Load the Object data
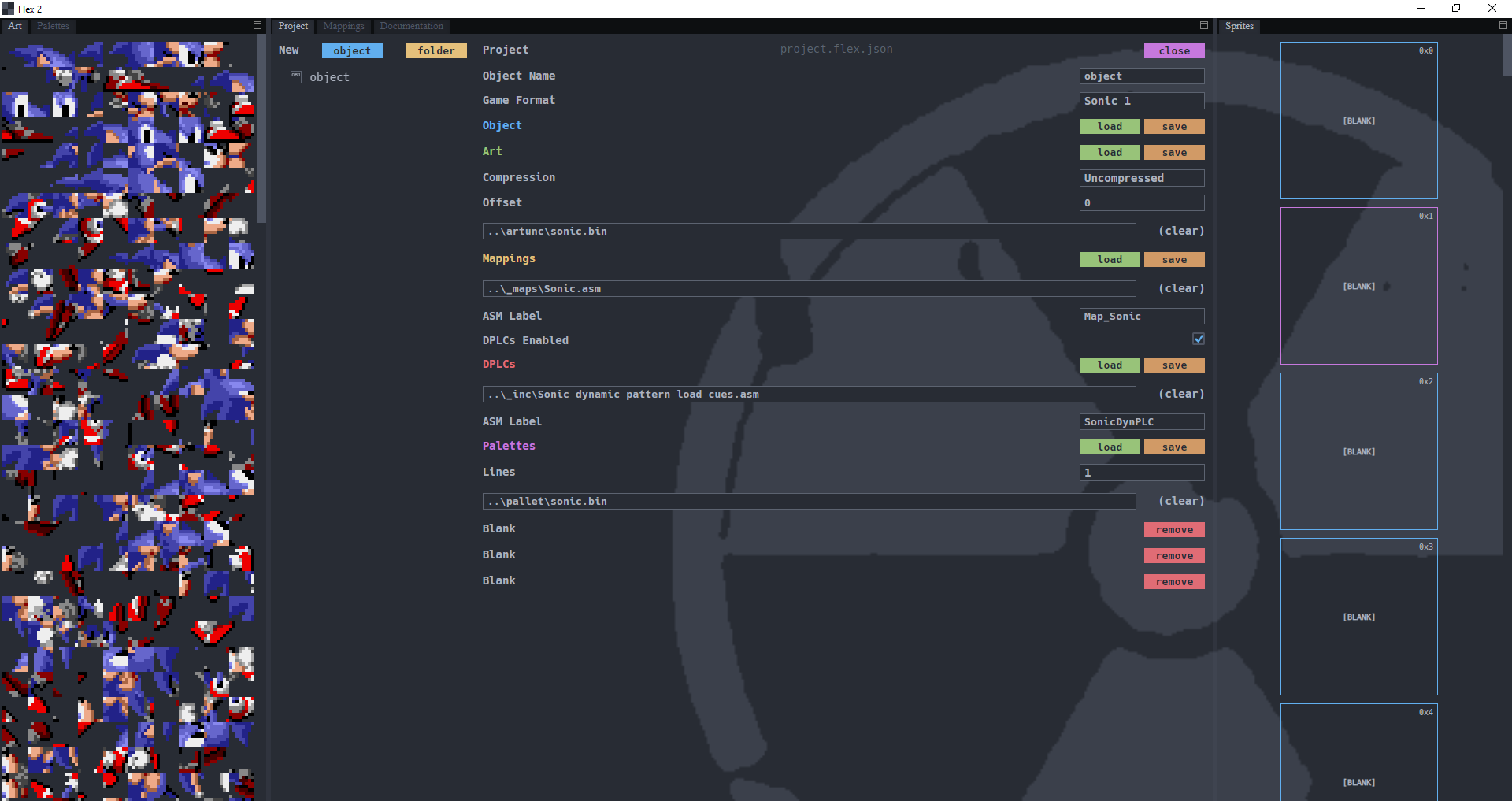Screen dimensions: 1512x801 (1110, 127)
